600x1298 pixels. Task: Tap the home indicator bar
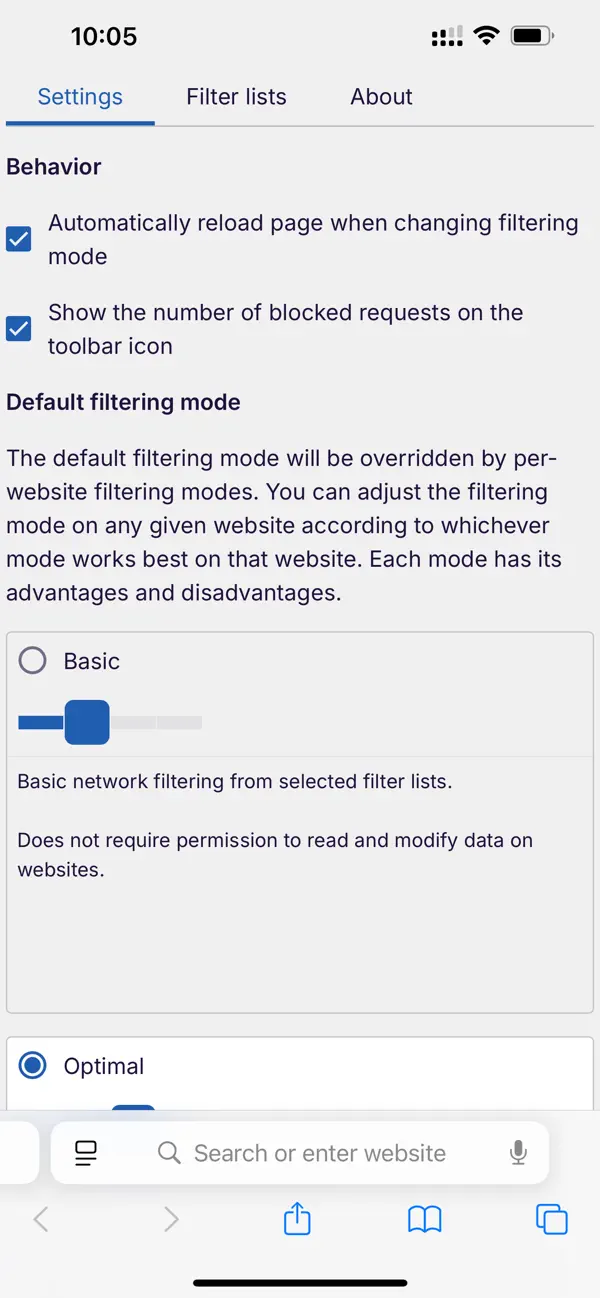click(300, 1283)
